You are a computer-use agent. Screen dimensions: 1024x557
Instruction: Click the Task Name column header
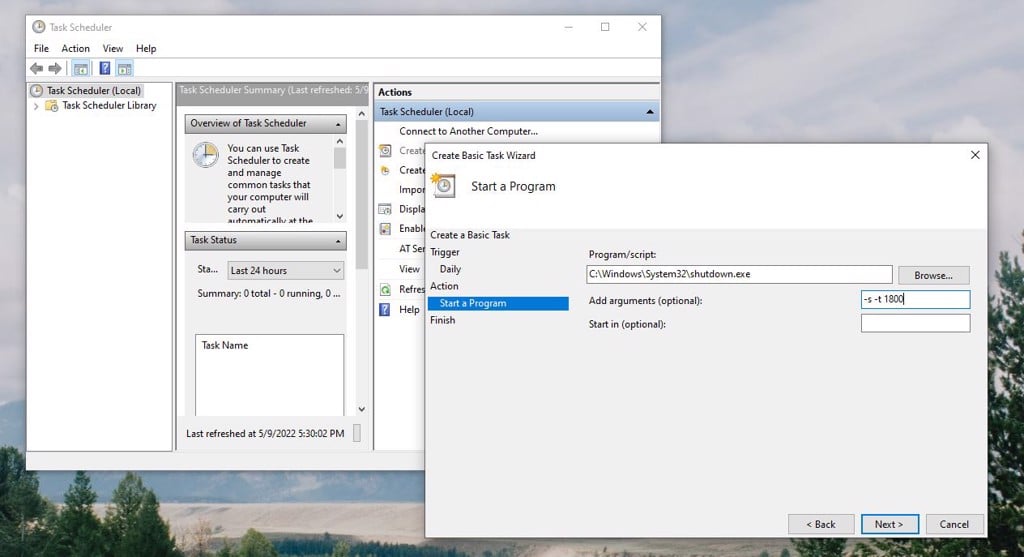[x=225, y=345]
